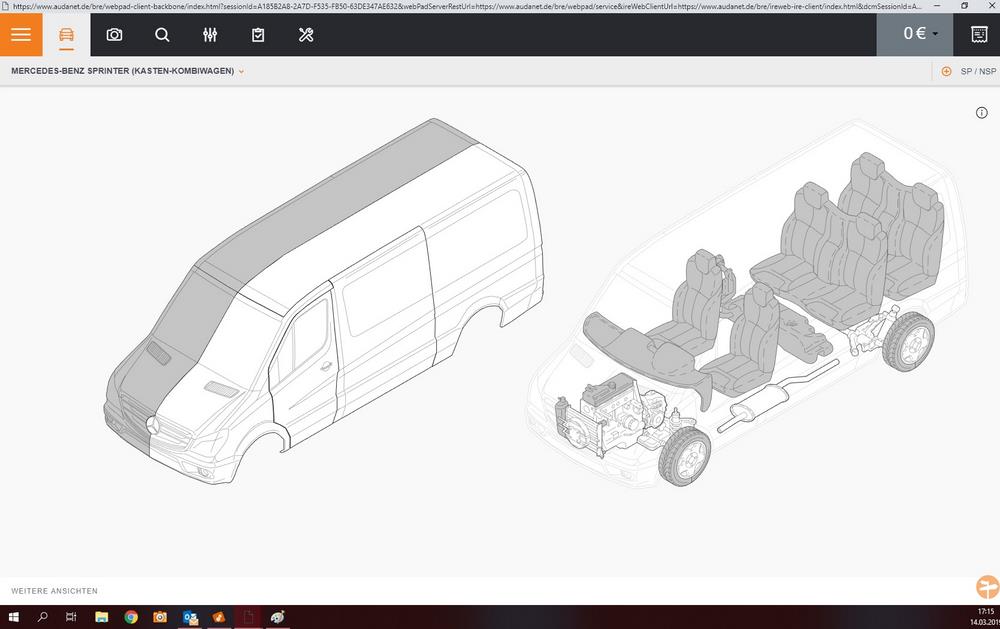The height and width of the screenshot is (629, 1000).
Task: Open the search function
Action: point(162,34)
